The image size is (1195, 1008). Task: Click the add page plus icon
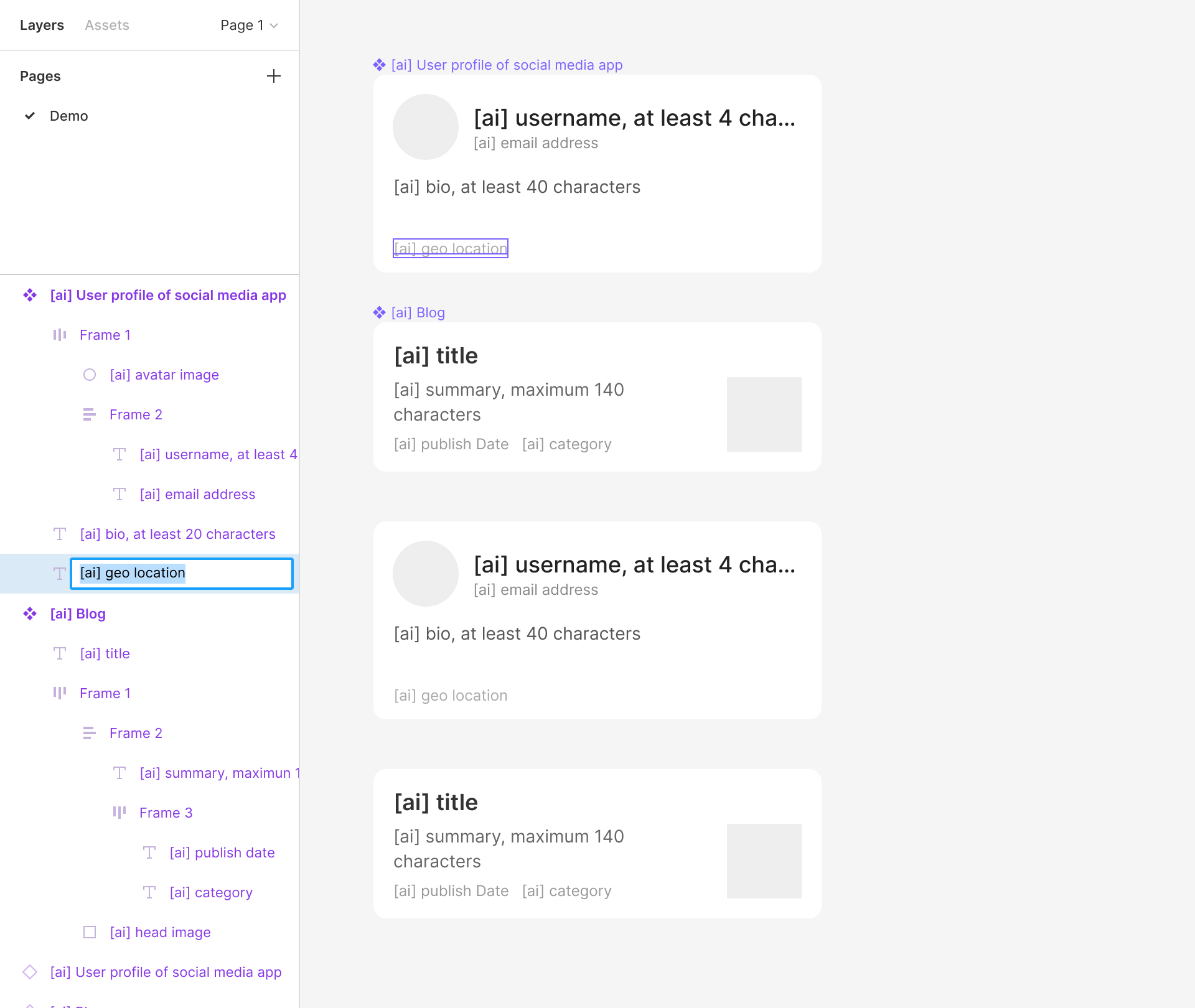[274, 77]
